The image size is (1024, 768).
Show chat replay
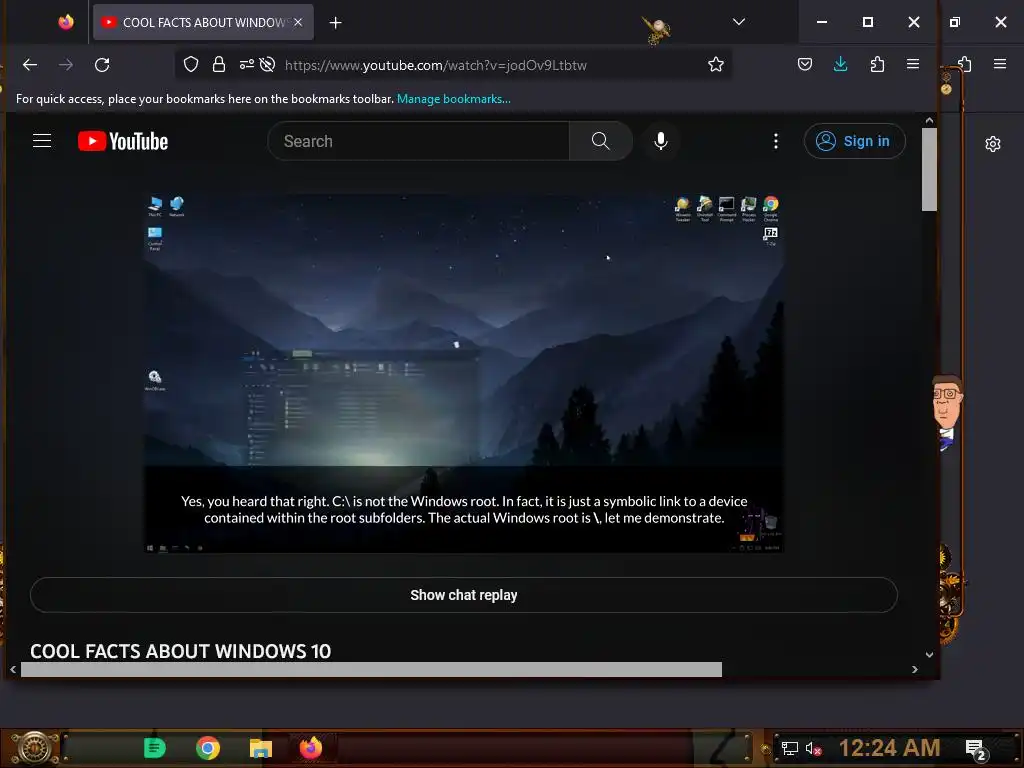coord(464,595)
